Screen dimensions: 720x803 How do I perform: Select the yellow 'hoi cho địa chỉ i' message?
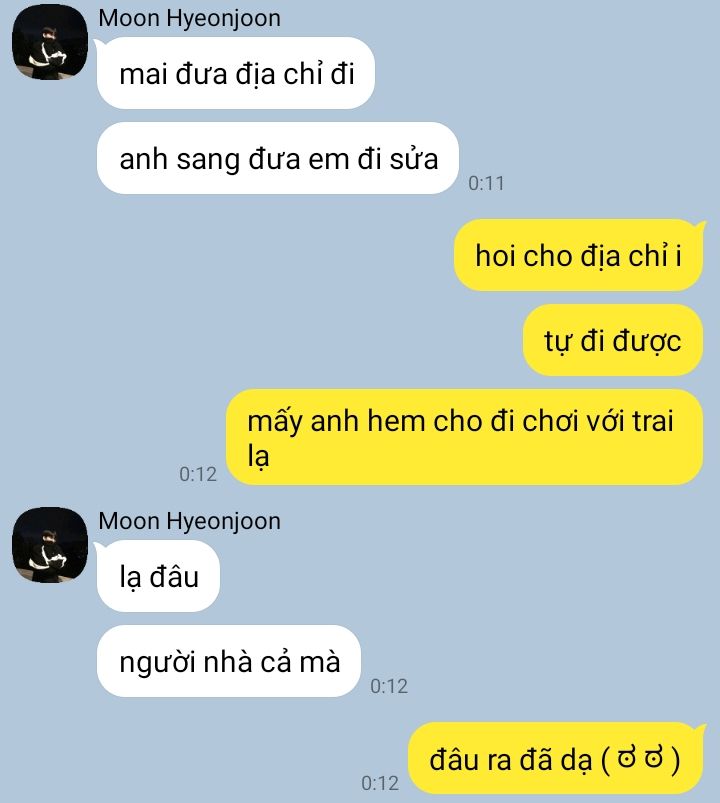coord(578,255)
